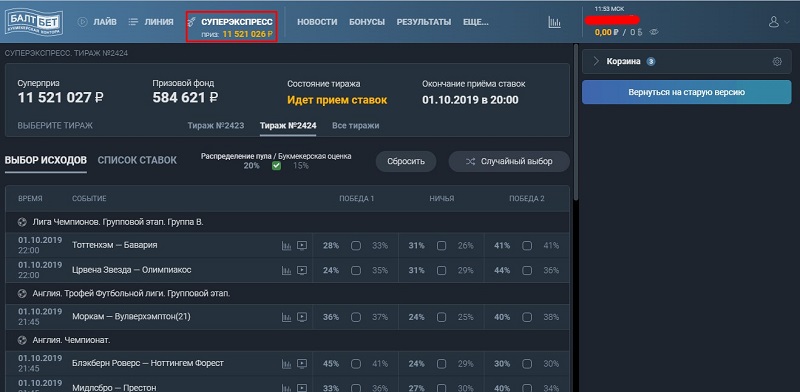Click Призовой фонд value 584 621 ₽
Screen dimensions: 800x392
[185, 97]
